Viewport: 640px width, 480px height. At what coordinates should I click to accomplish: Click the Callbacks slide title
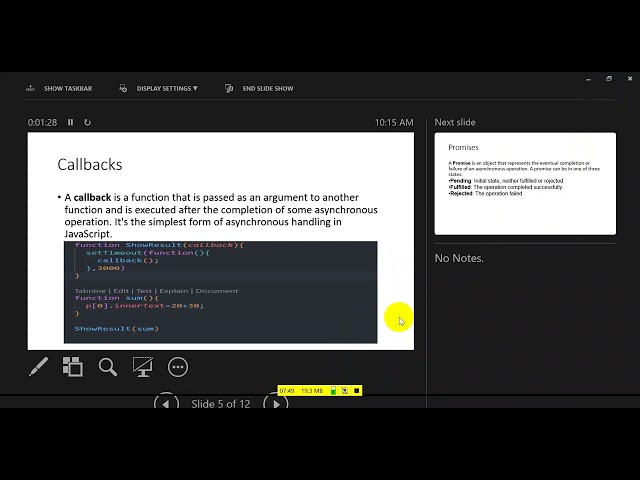click(x=90, y=164)
